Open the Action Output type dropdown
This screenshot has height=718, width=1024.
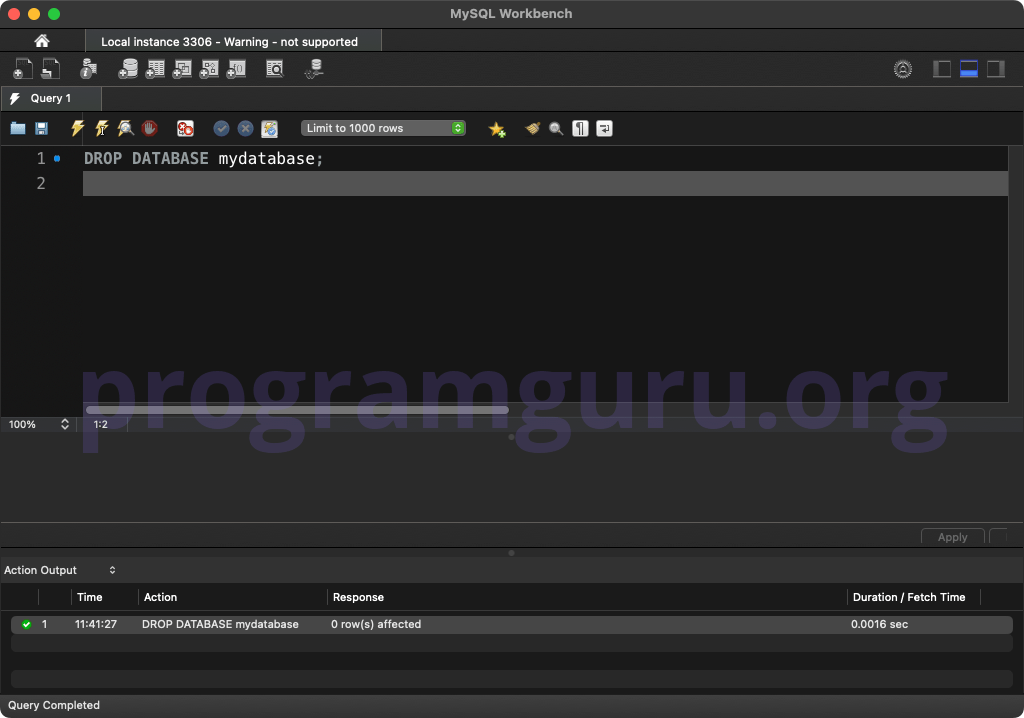[x=60, y=570]
